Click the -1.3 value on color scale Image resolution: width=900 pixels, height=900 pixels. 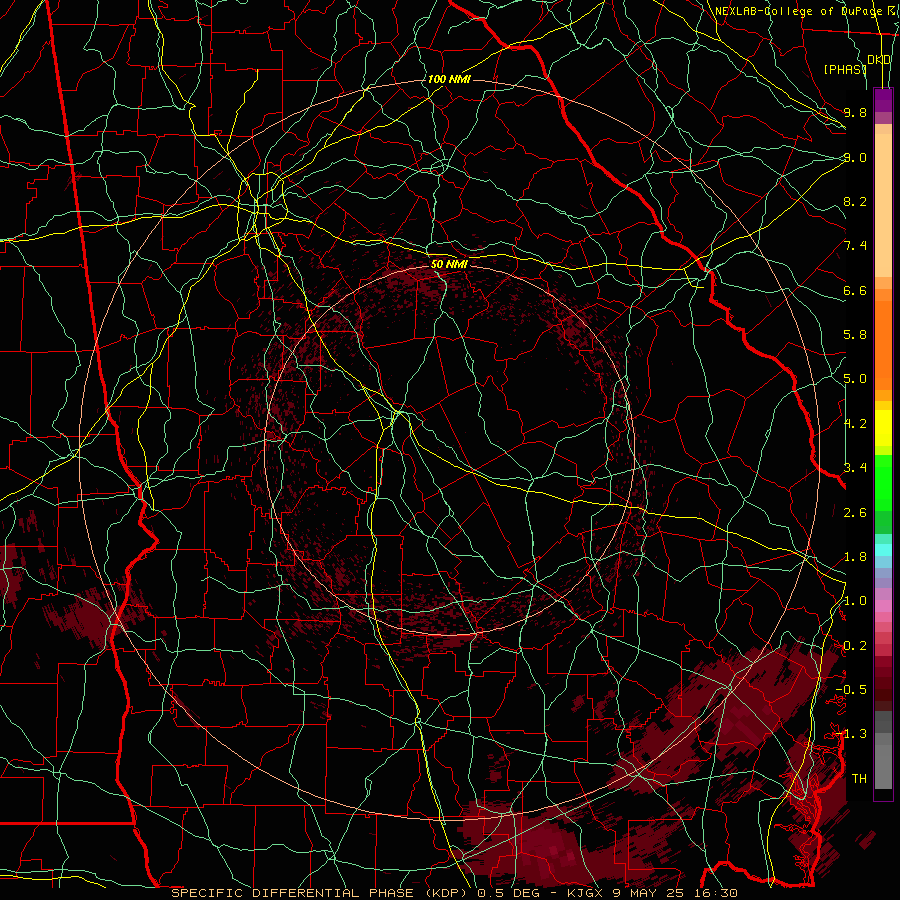(851, 734)
